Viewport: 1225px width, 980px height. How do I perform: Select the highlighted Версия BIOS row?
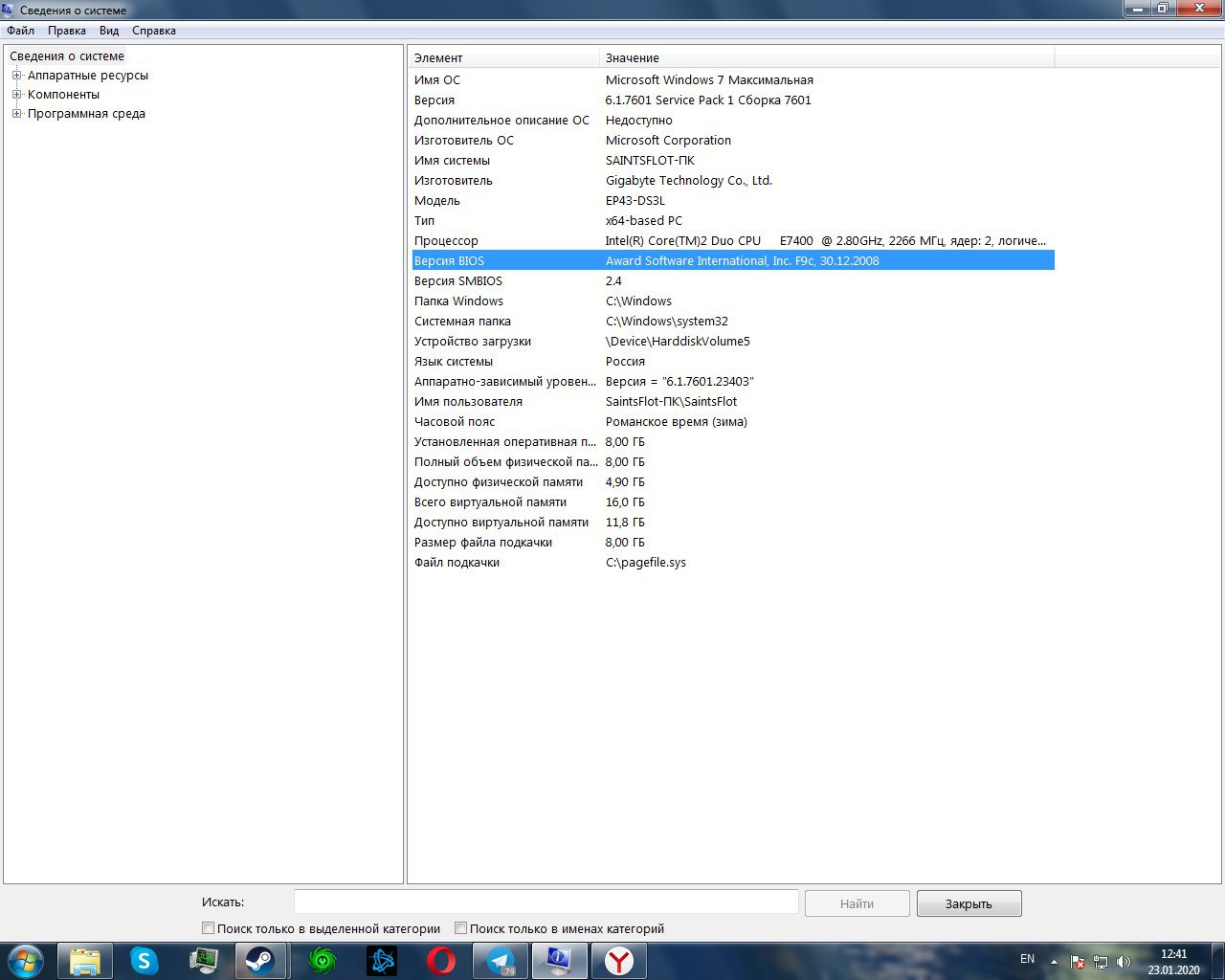[x=733, y=261]
